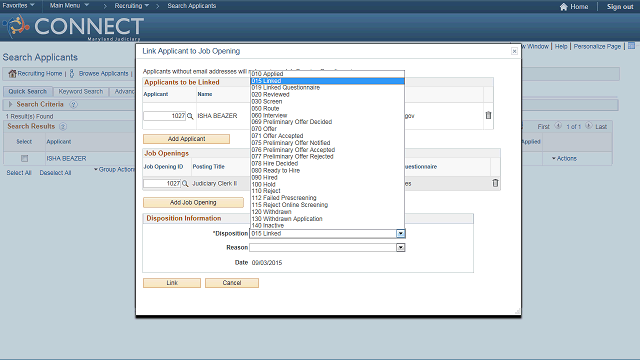The width and height of the screenshot is (640, 360).
Task: Delete the Judiciary Clerk II job row
Action: click(x=495, y=183)
